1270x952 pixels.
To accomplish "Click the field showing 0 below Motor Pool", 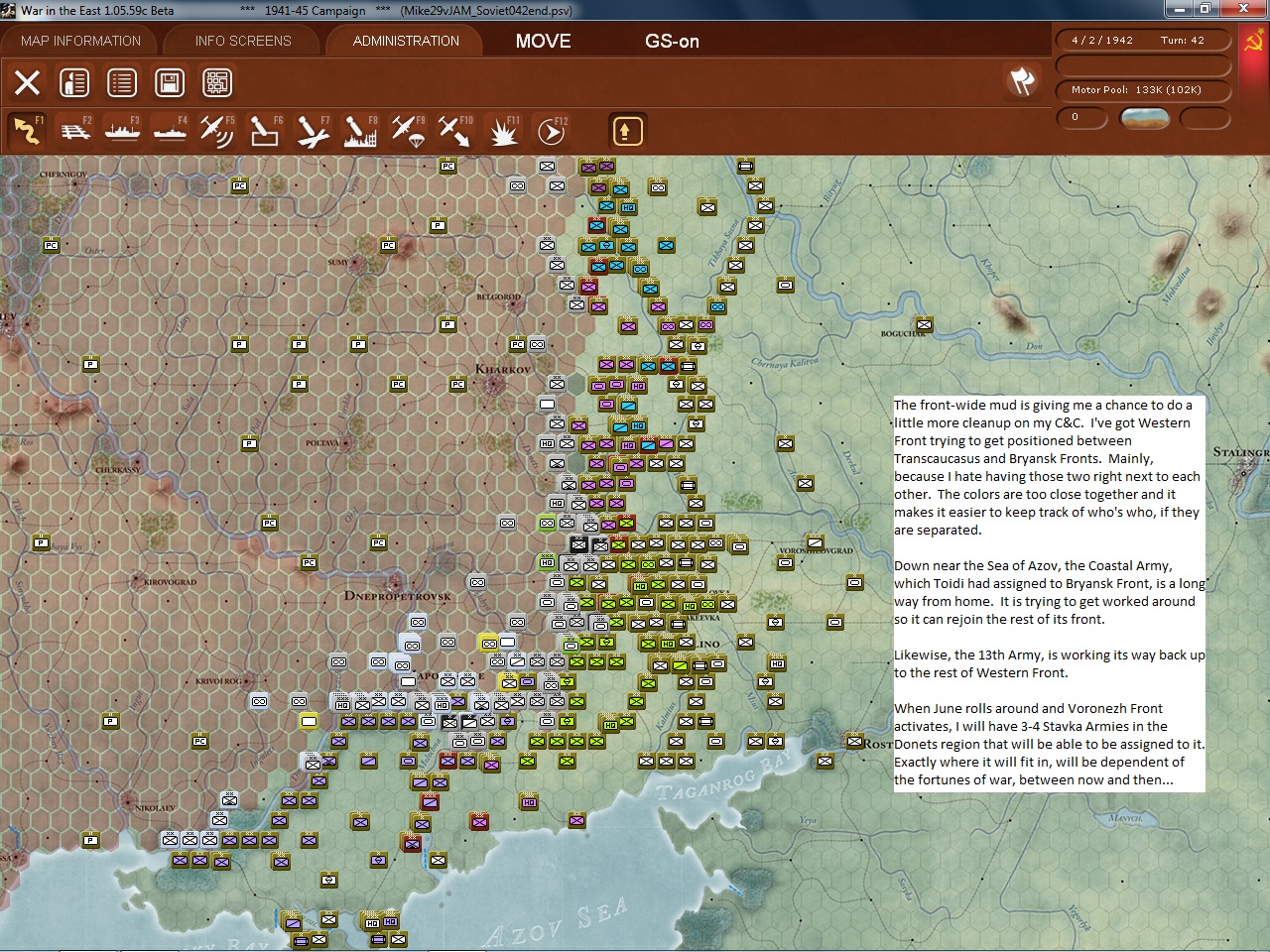I will [x=1083, y=118].
